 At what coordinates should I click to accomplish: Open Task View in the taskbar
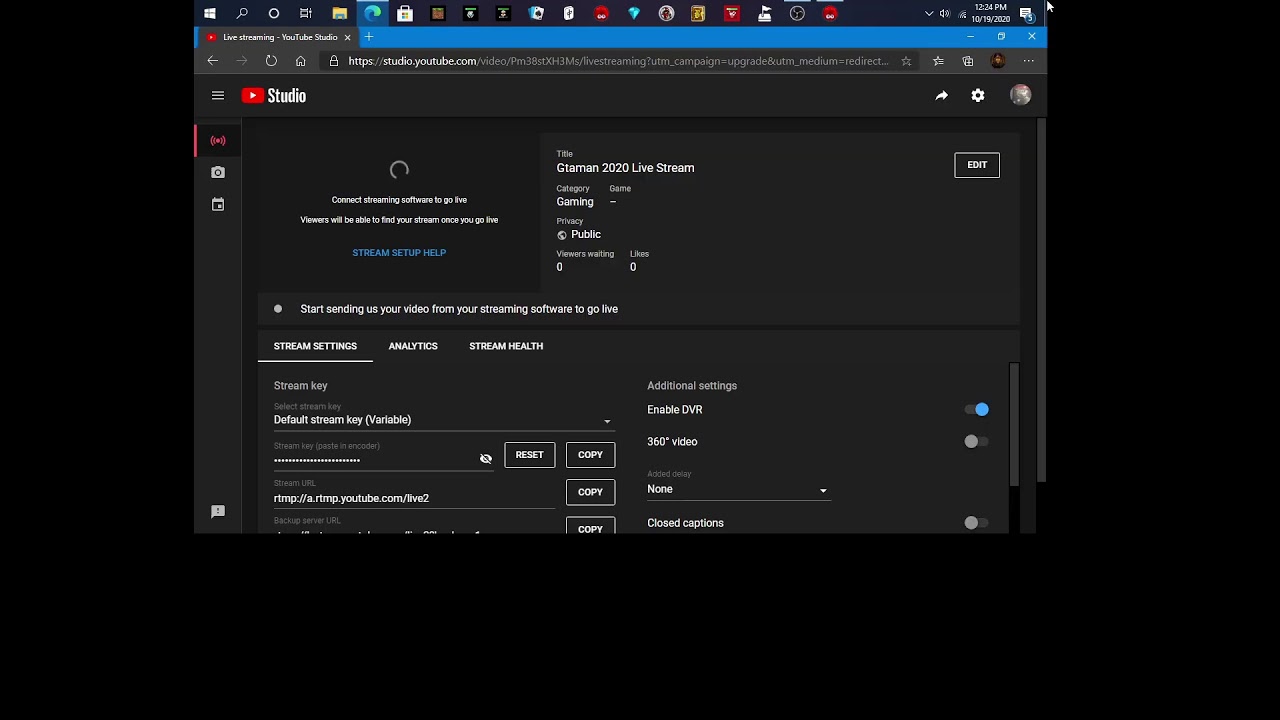(306, 13)
